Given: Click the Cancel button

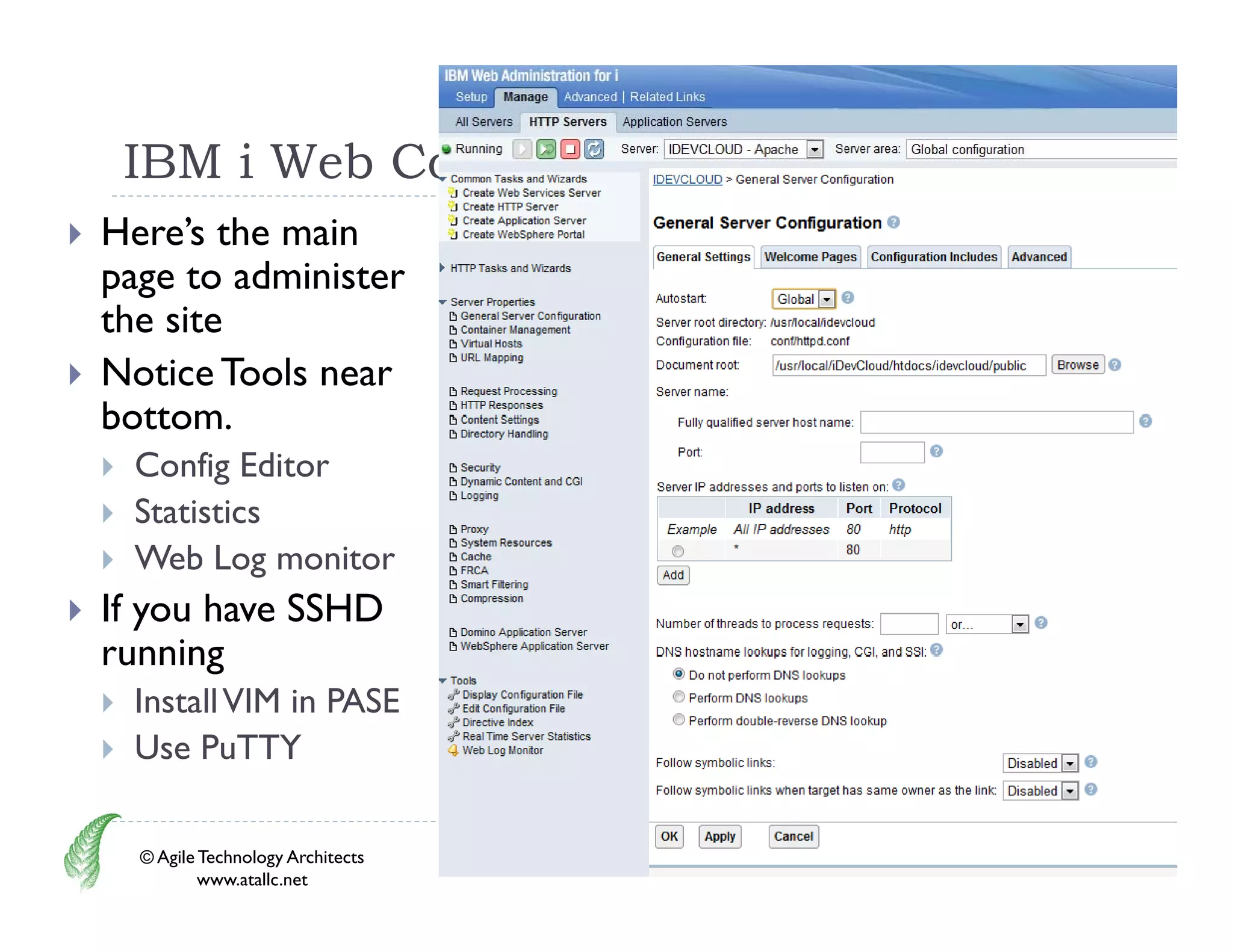Looking at the screenshot, I should 794,836.
